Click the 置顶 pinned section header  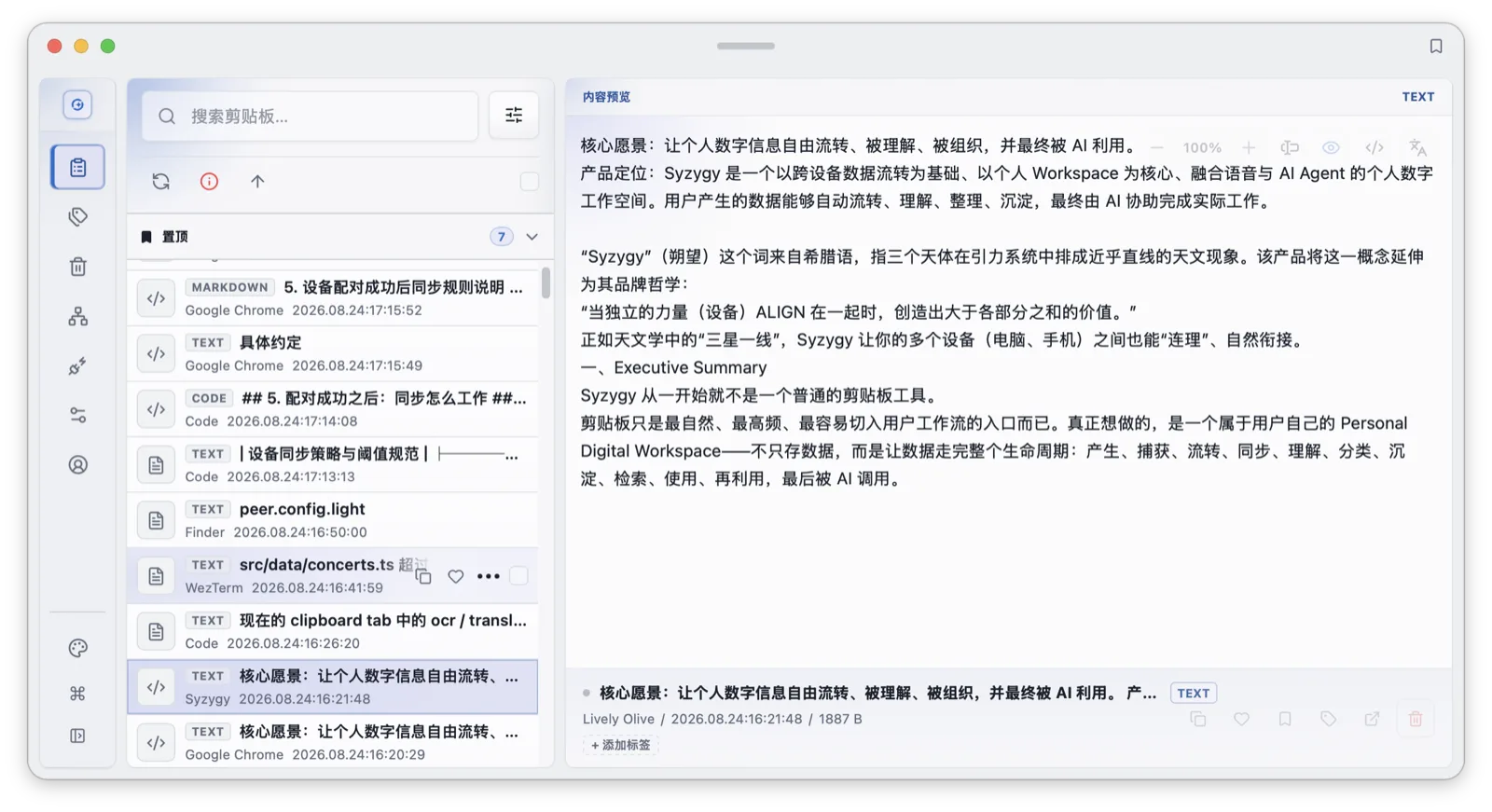pos(340,237)
